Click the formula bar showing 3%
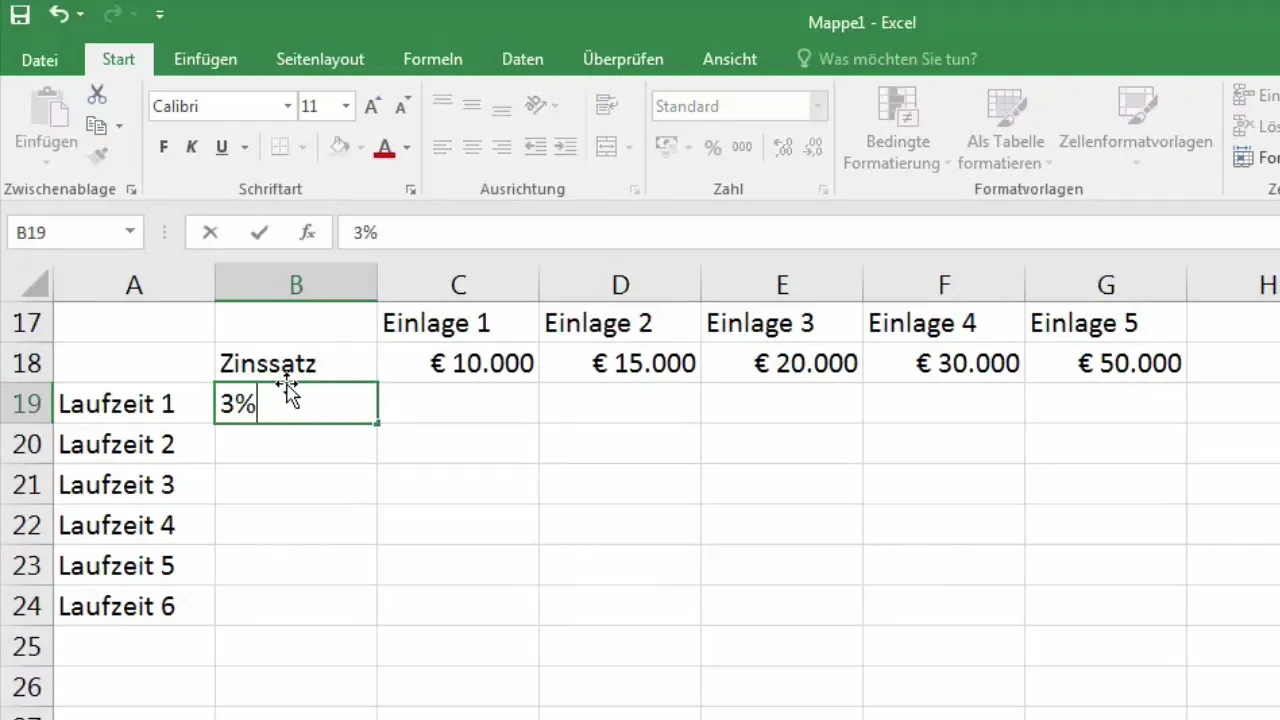The width and height of the screenshot is (1280, 720). (808, 232)
